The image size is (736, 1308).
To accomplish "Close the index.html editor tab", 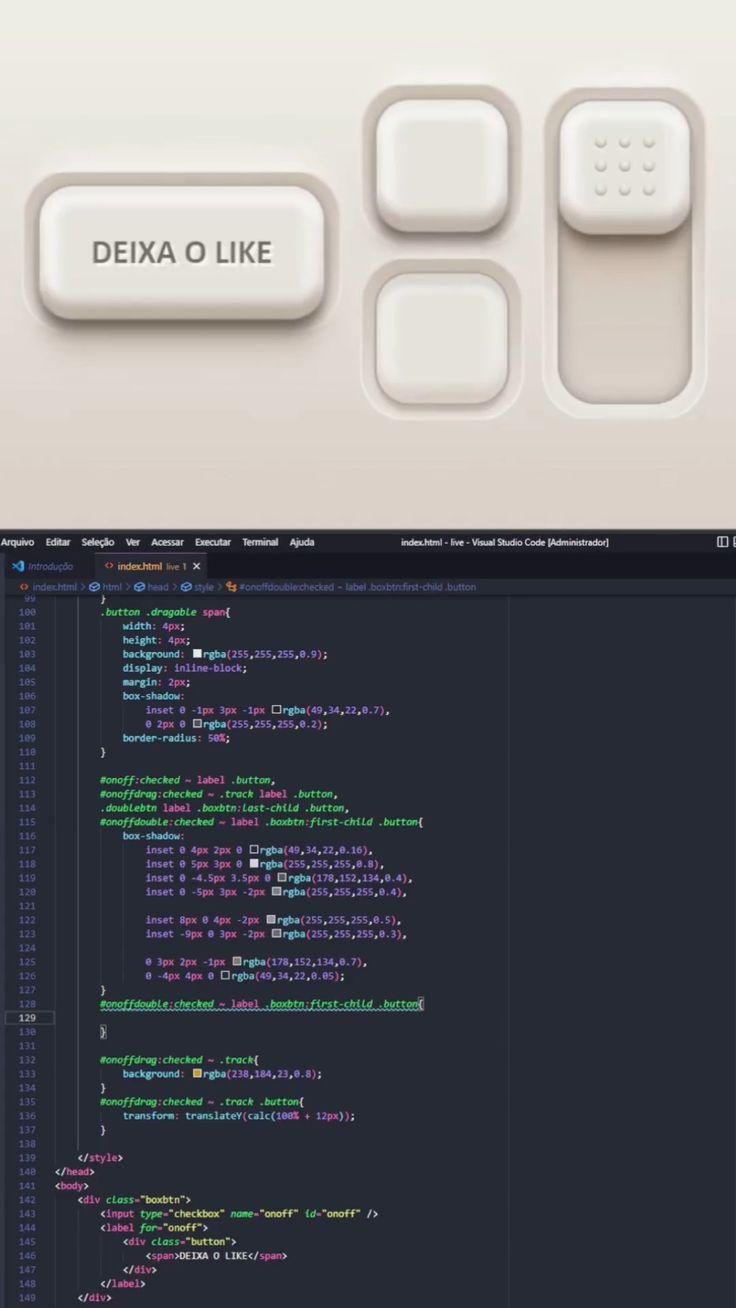I will pos(196,566).
